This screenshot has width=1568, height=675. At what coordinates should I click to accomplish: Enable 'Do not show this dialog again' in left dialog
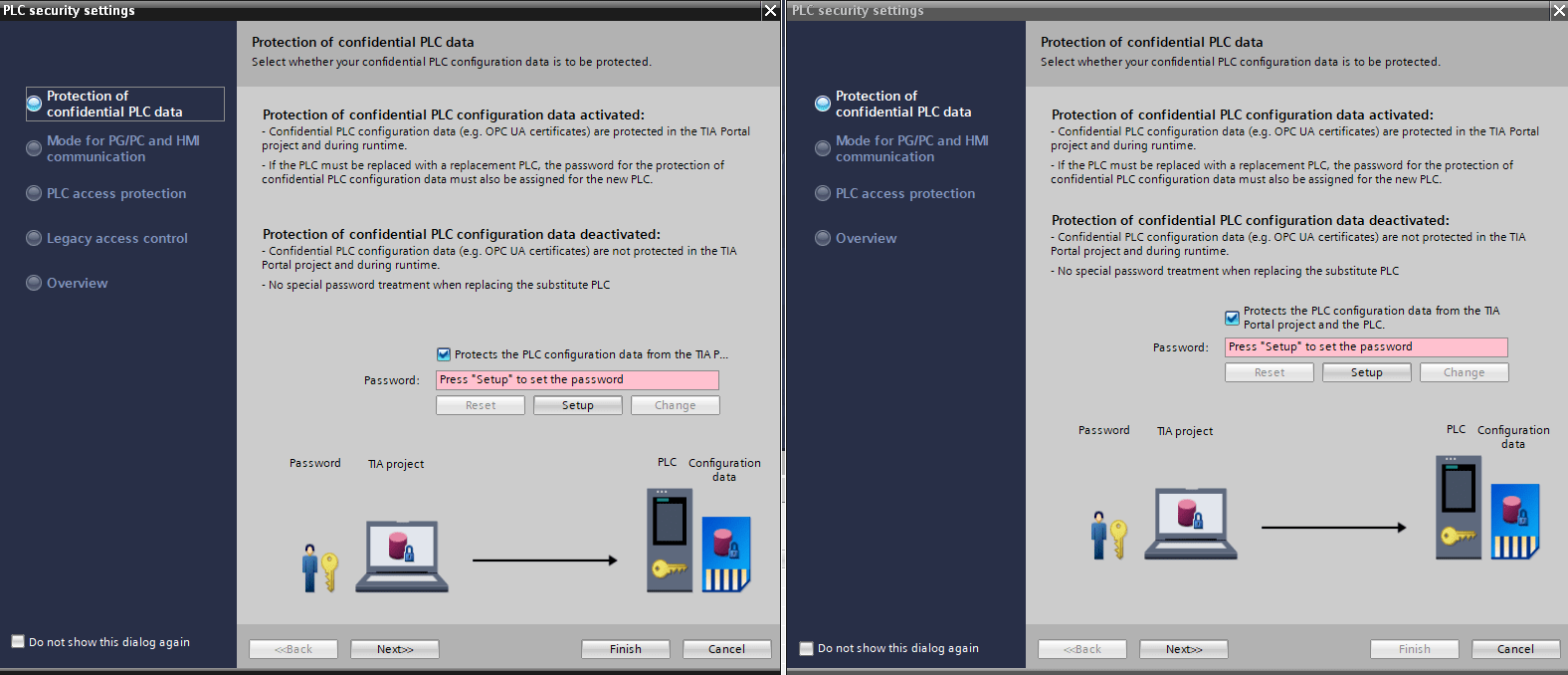coord(18,642)
